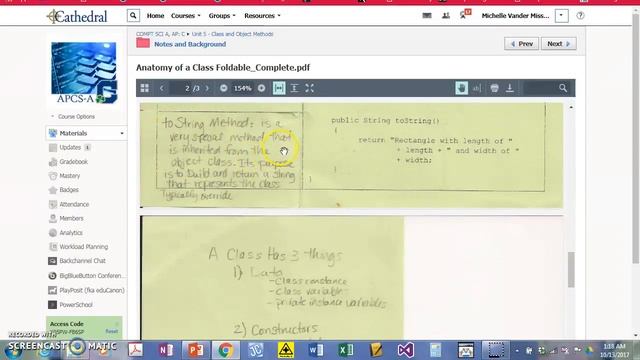
Task: Open the page thumbnails grid view
Action: 144,88
